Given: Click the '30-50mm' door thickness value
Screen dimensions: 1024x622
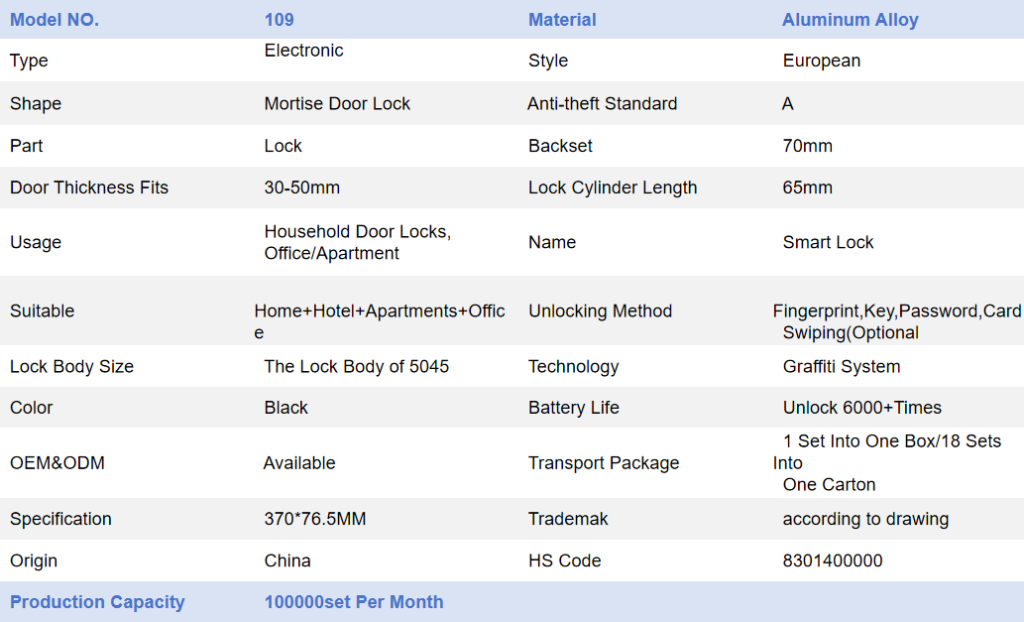Looking at the screenshot, I should pos(302,187).
